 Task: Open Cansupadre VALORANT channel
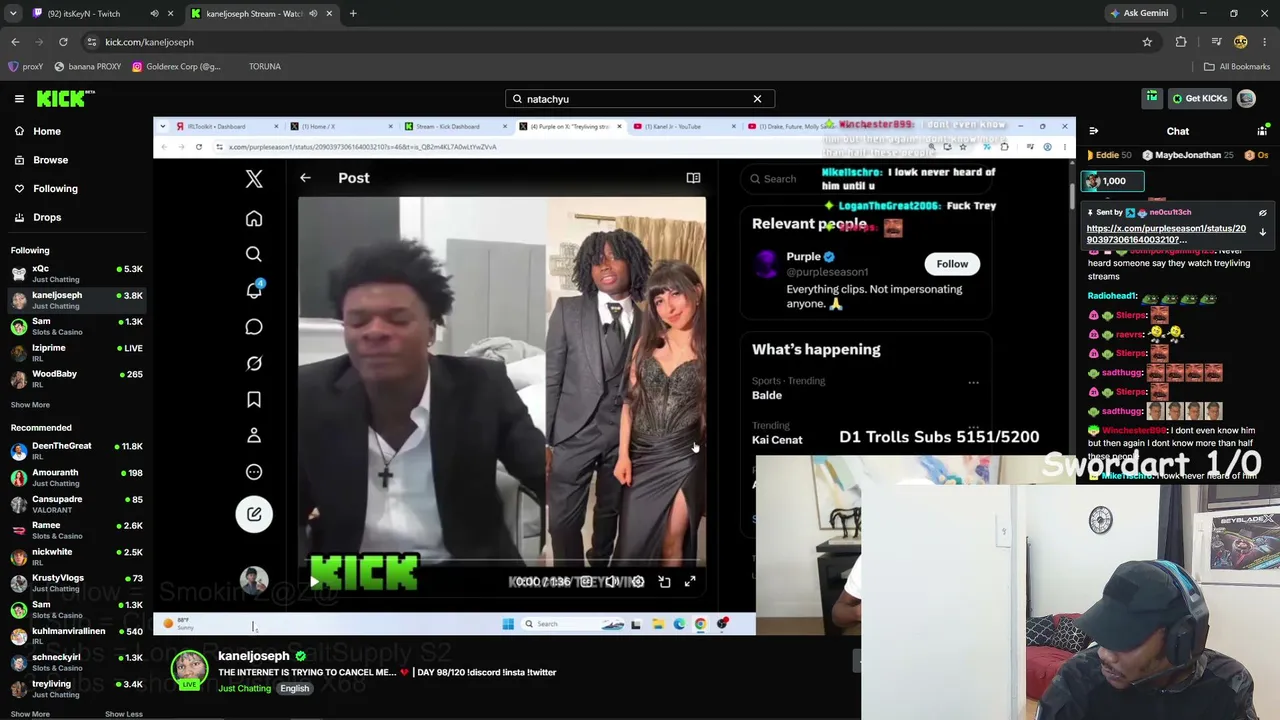tap(76, 504)
